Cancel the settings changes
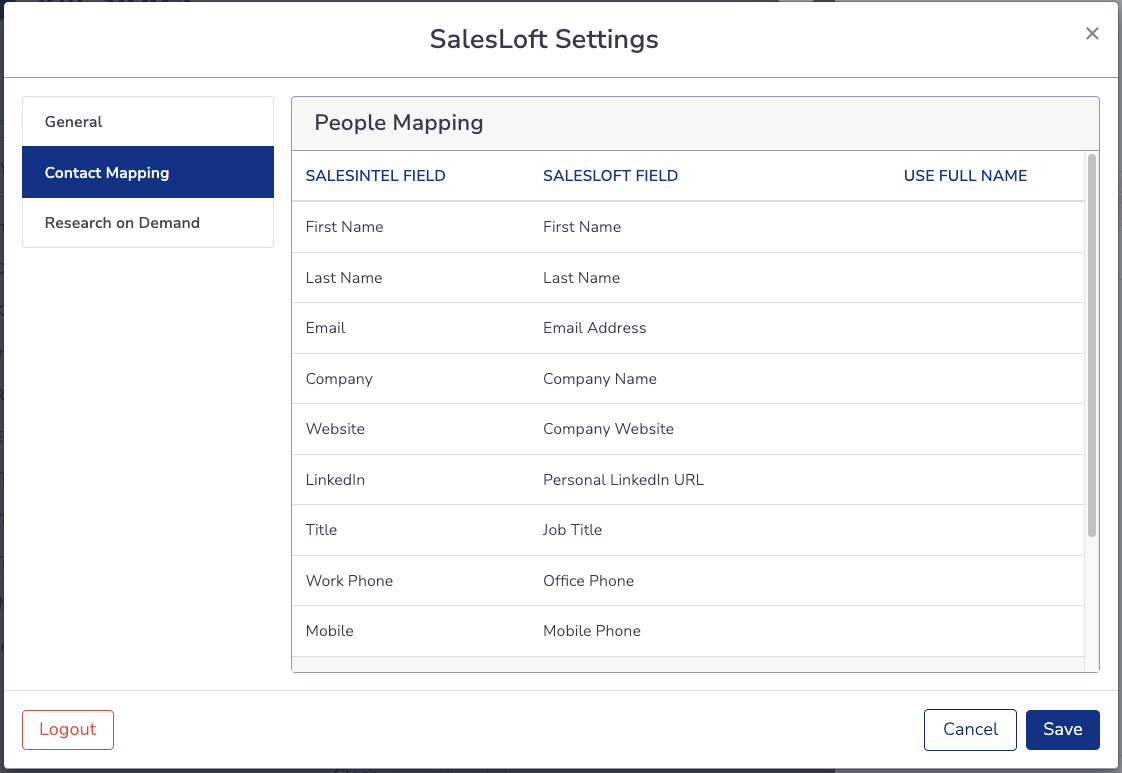Image resolution: width=1122 pixels, height=773 pixels. [x=970, y=729]
